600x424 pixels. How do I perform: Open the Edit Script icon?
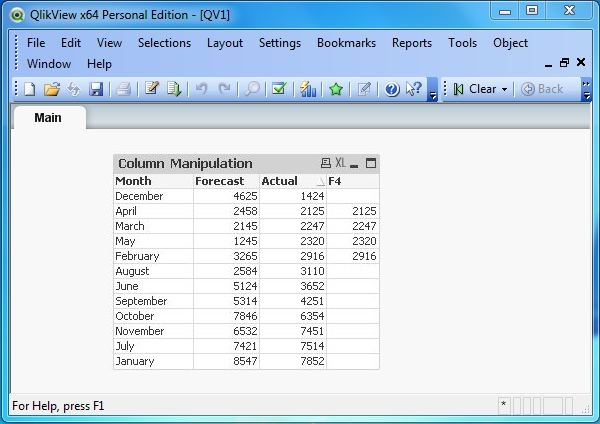click(x=152, y=88)
